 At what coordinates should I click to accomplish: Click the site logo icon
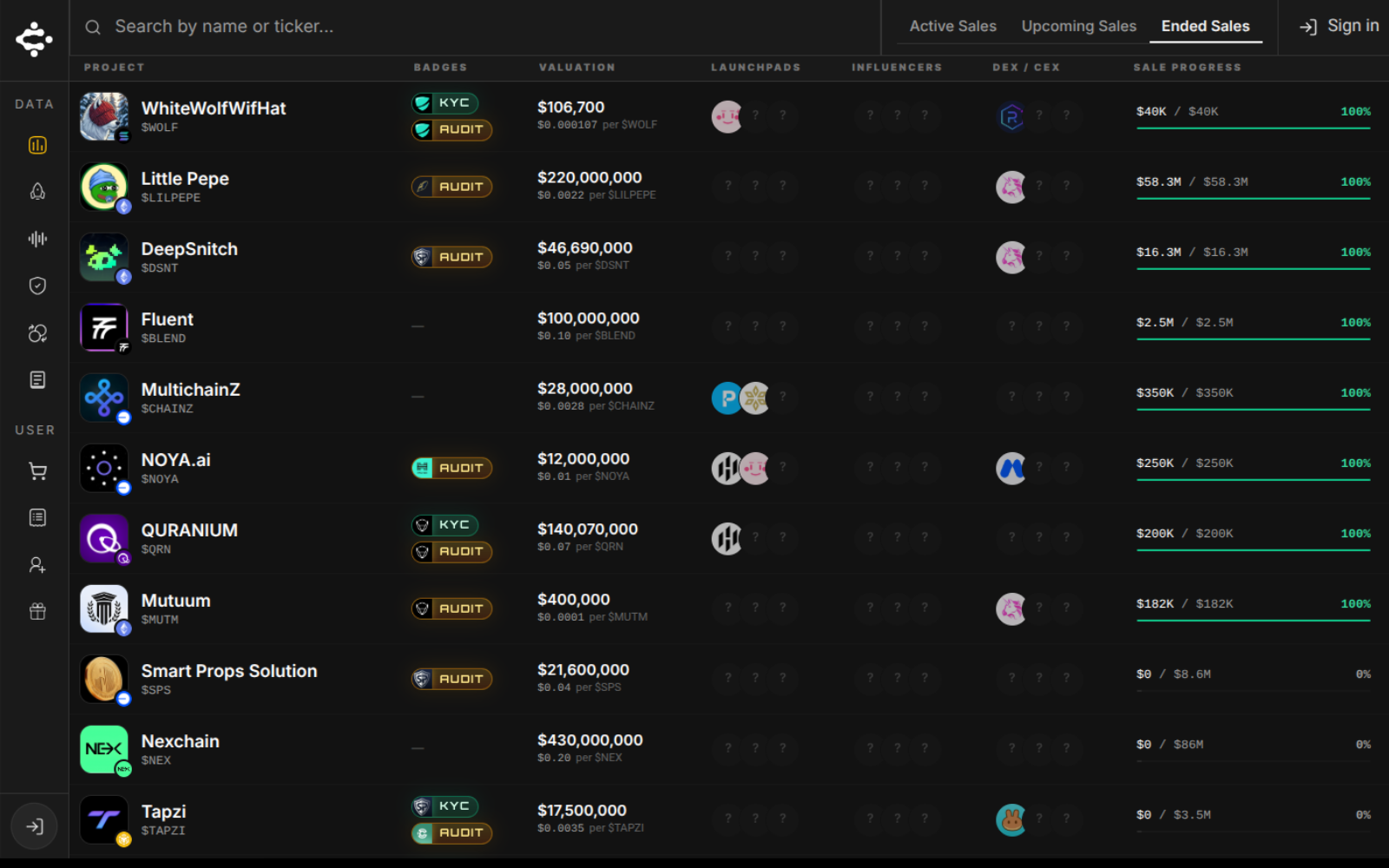[34, 40]
